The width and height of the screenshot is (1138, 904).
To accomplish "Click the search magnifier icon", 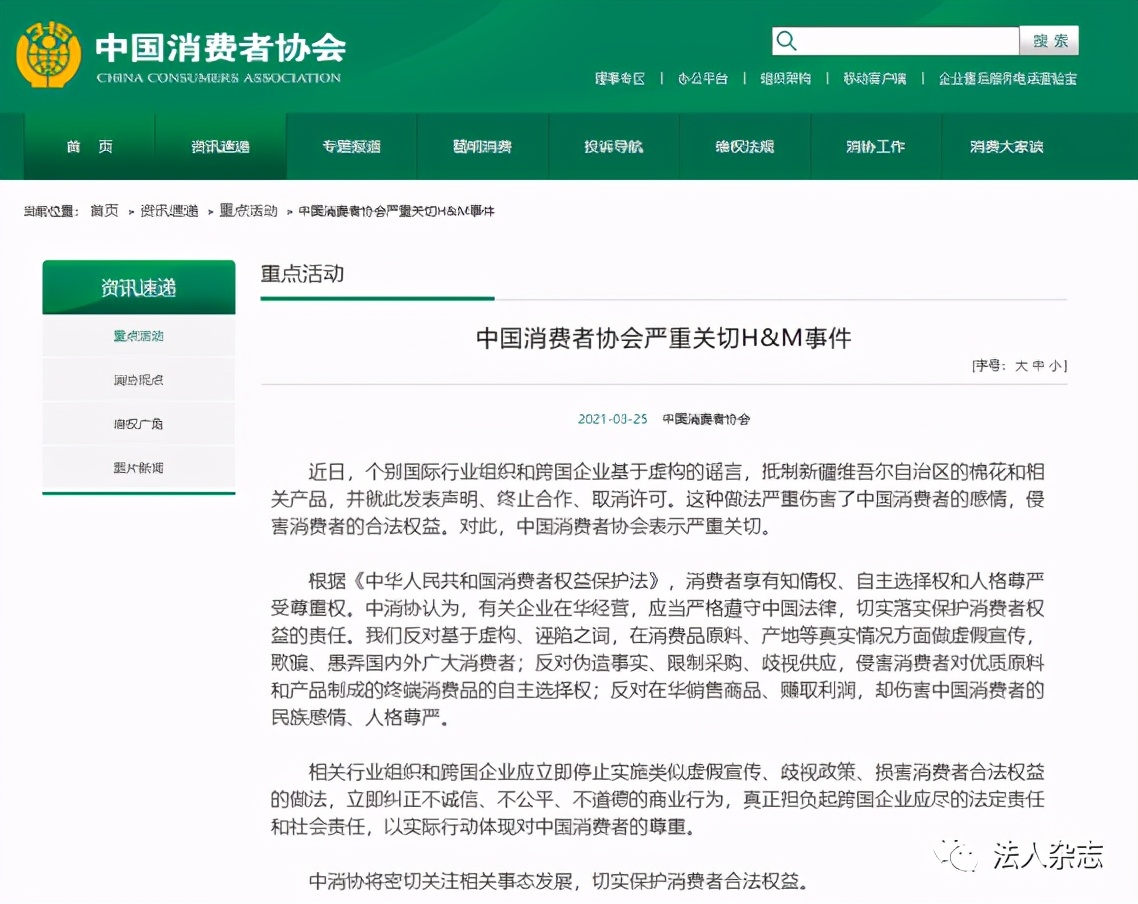I will (x=786, y=40).
